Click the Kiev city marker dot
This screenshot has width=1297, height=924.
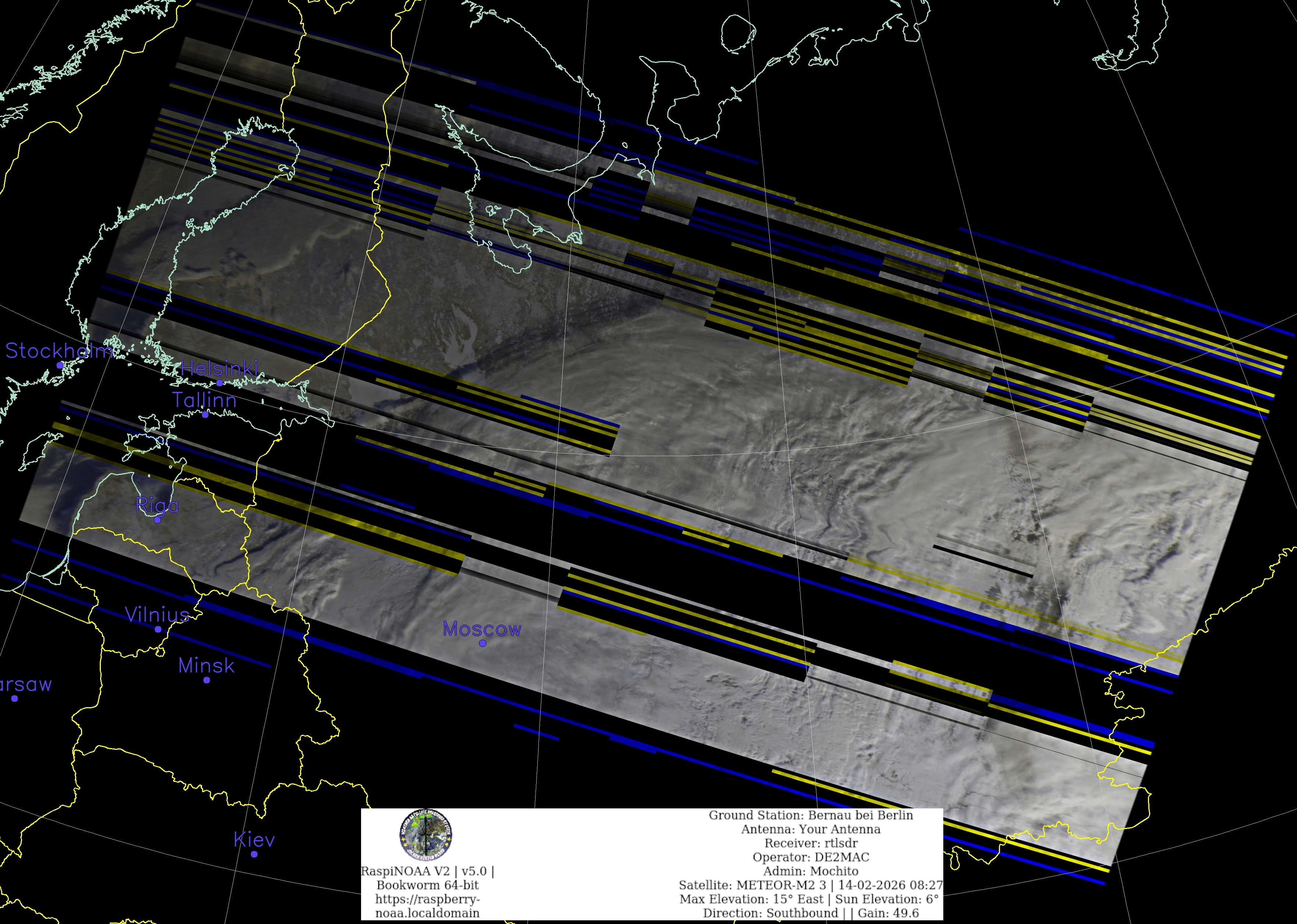point(254,853)
